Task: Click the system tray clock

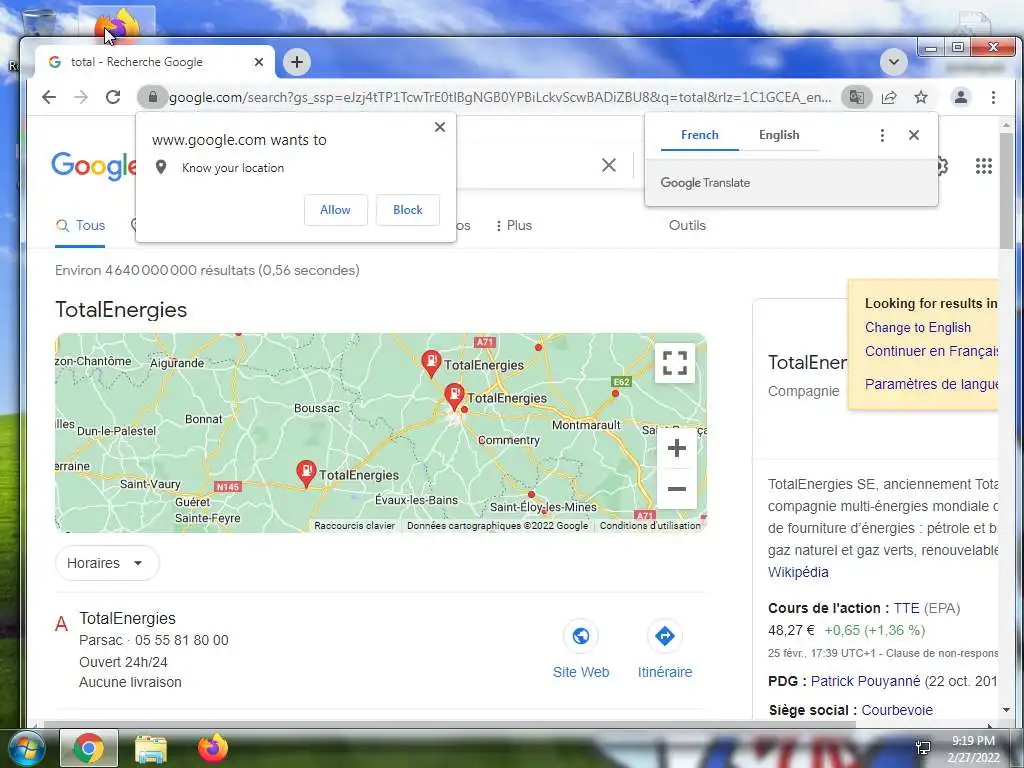Action: [973, 749]
